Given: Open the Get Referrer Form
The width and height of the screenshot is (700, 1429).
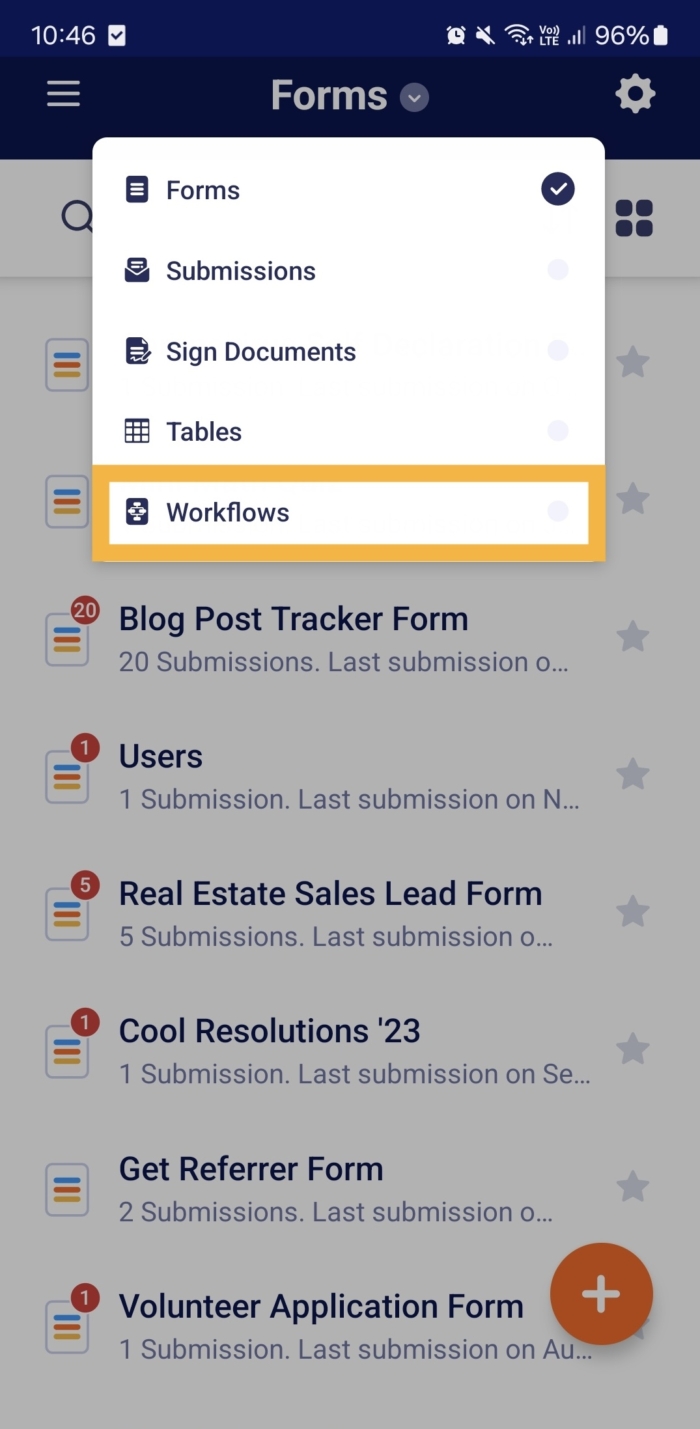Looking at the screenshot, I should [250, 1169].
